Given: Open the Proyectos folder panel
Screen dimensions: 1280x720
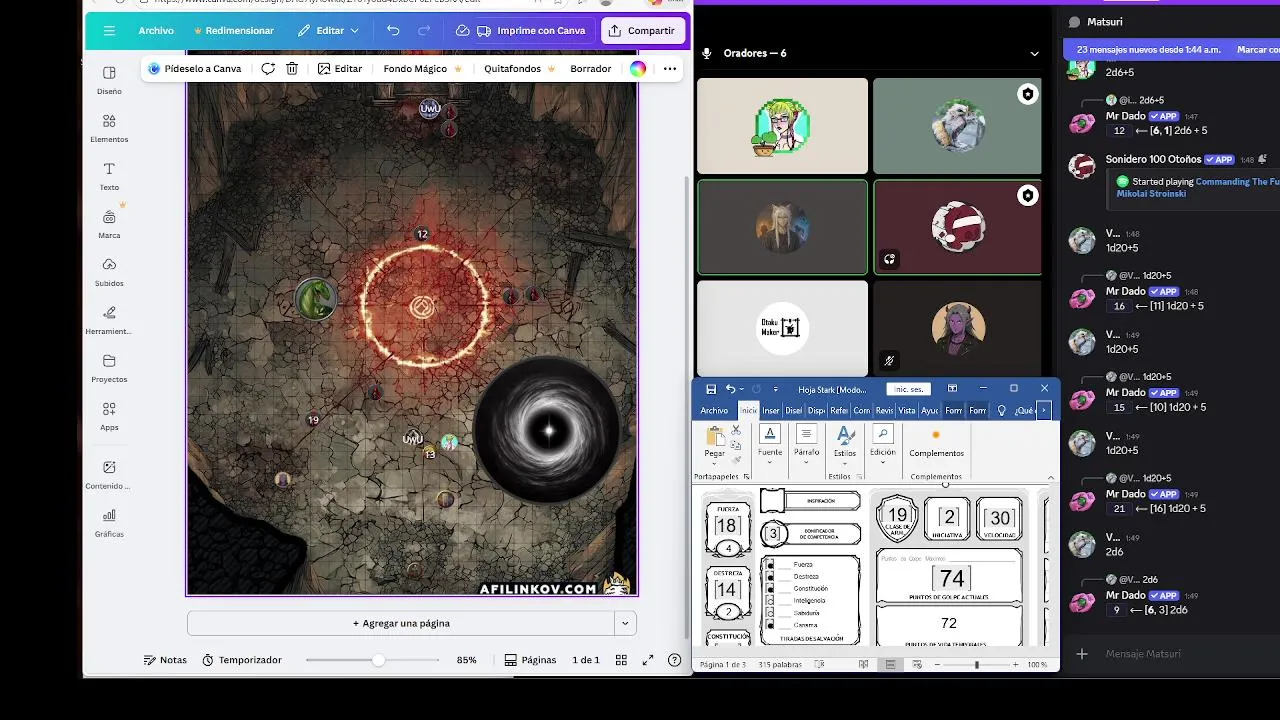Looking at the screenshot, I should 109,367.
